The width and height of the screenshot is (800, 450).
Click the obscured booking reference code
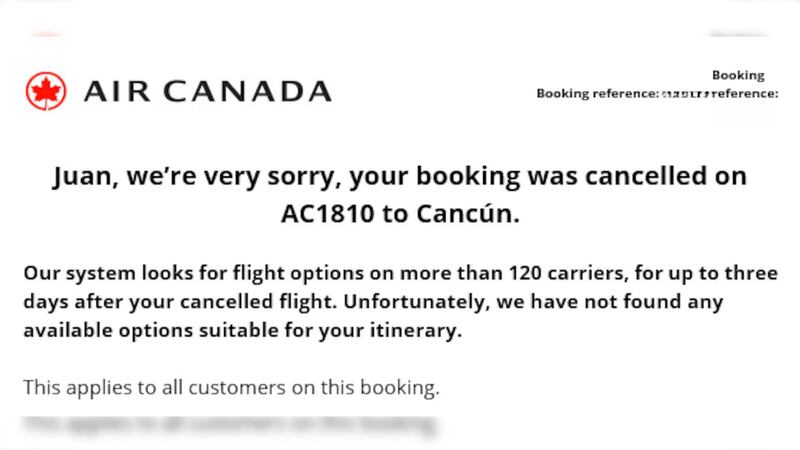point(685,94)
